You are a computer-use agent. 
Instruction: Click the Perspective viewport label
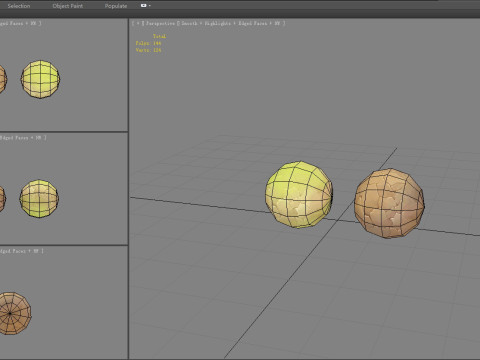click(x=161, y=23)
